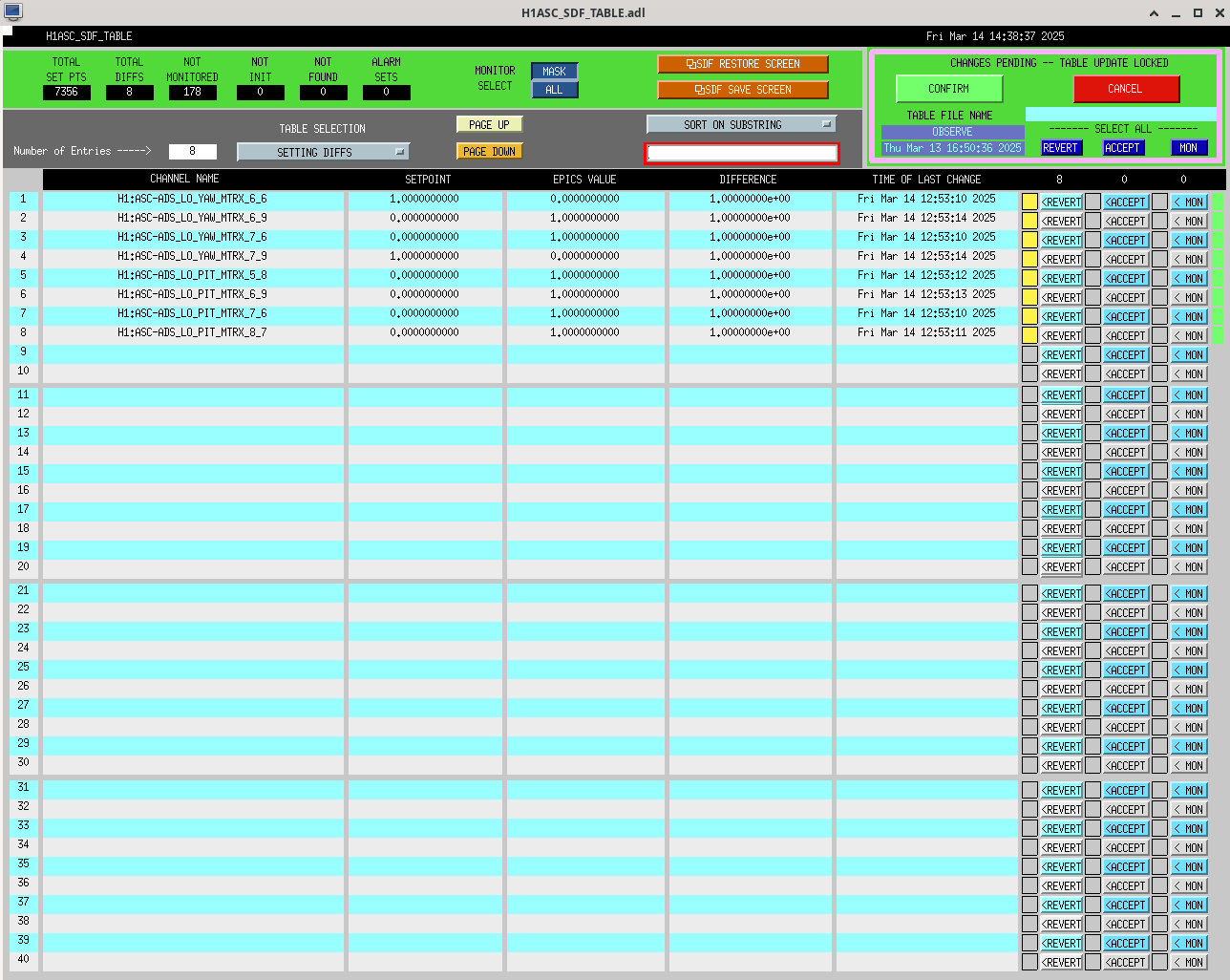Click the gray accept indicator box on row 2

pos(1092,221)
